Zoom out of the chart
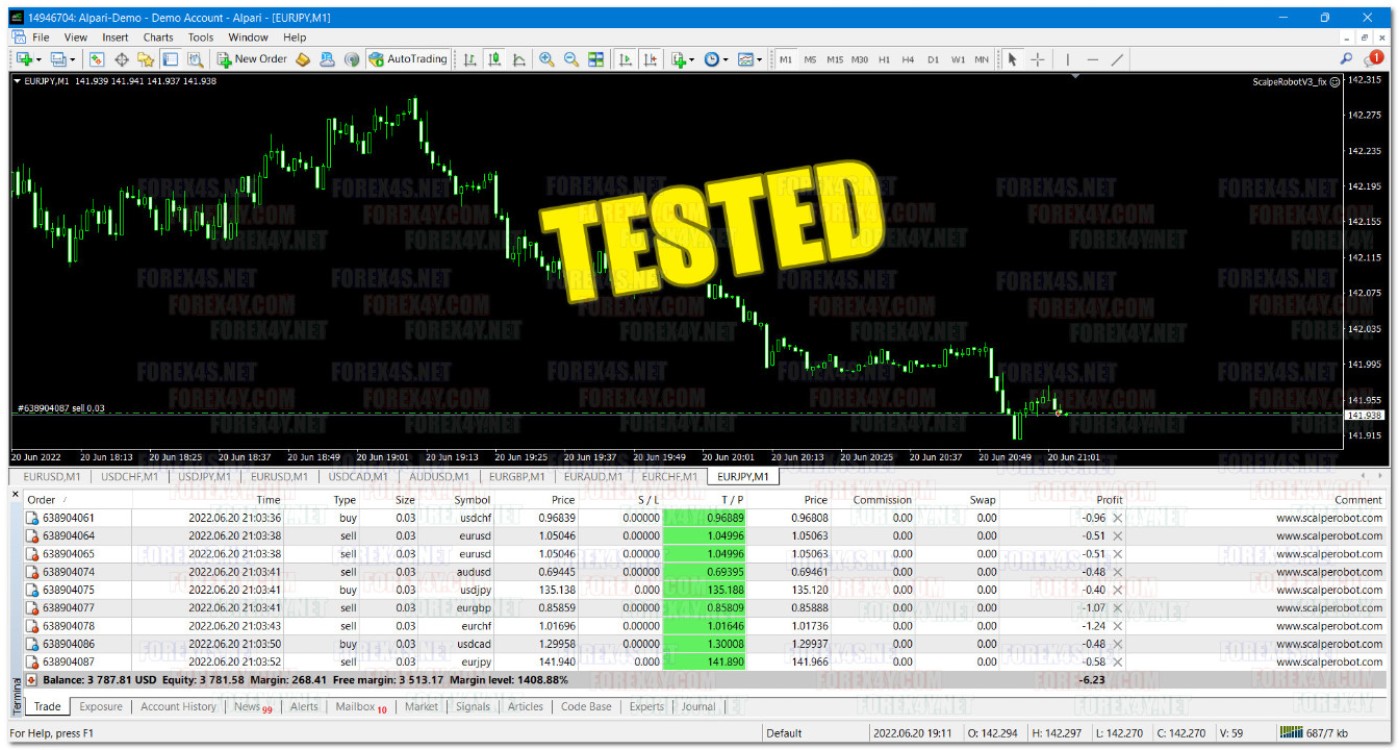1400x750 pixels. (x=571, y=59)
